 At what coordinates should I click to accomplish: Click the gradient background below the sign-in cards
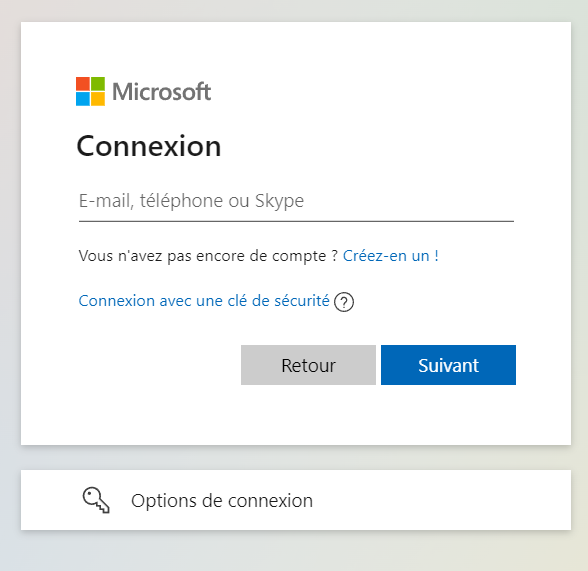[x=296, y=551]
